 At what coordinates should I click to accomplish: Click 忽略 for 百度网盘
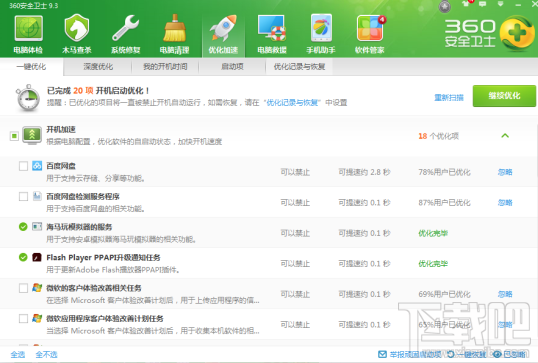click(505, 172)
